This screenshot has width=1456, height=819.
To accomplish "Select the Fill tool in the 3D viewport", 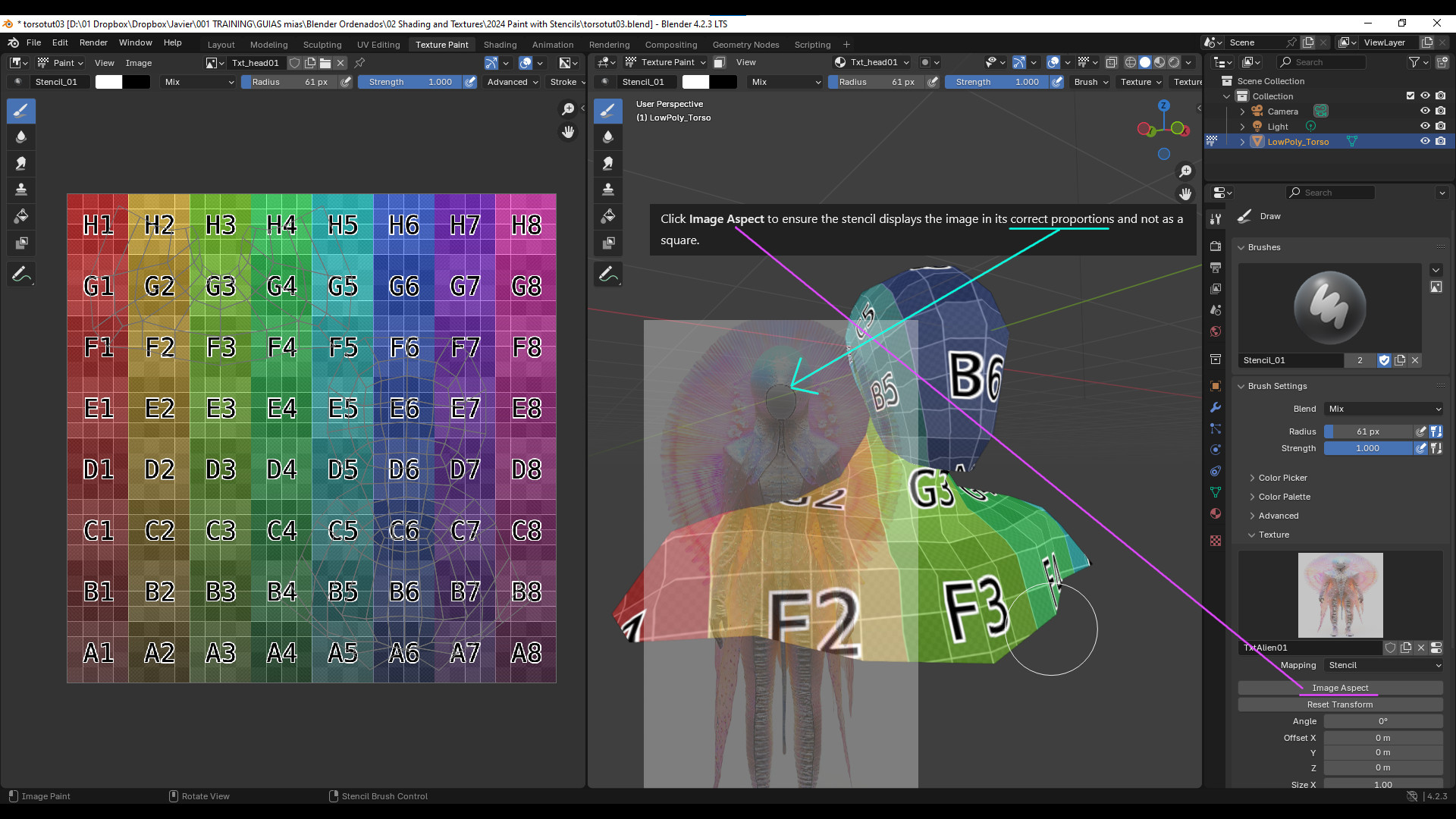I will [608, 217].
